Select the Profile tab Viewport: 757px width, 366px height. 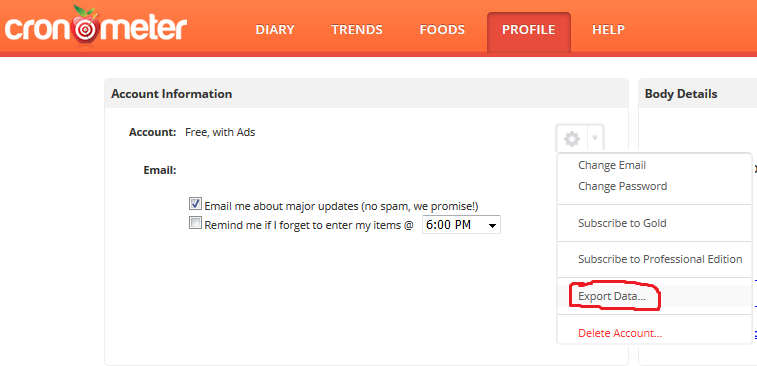529,32
